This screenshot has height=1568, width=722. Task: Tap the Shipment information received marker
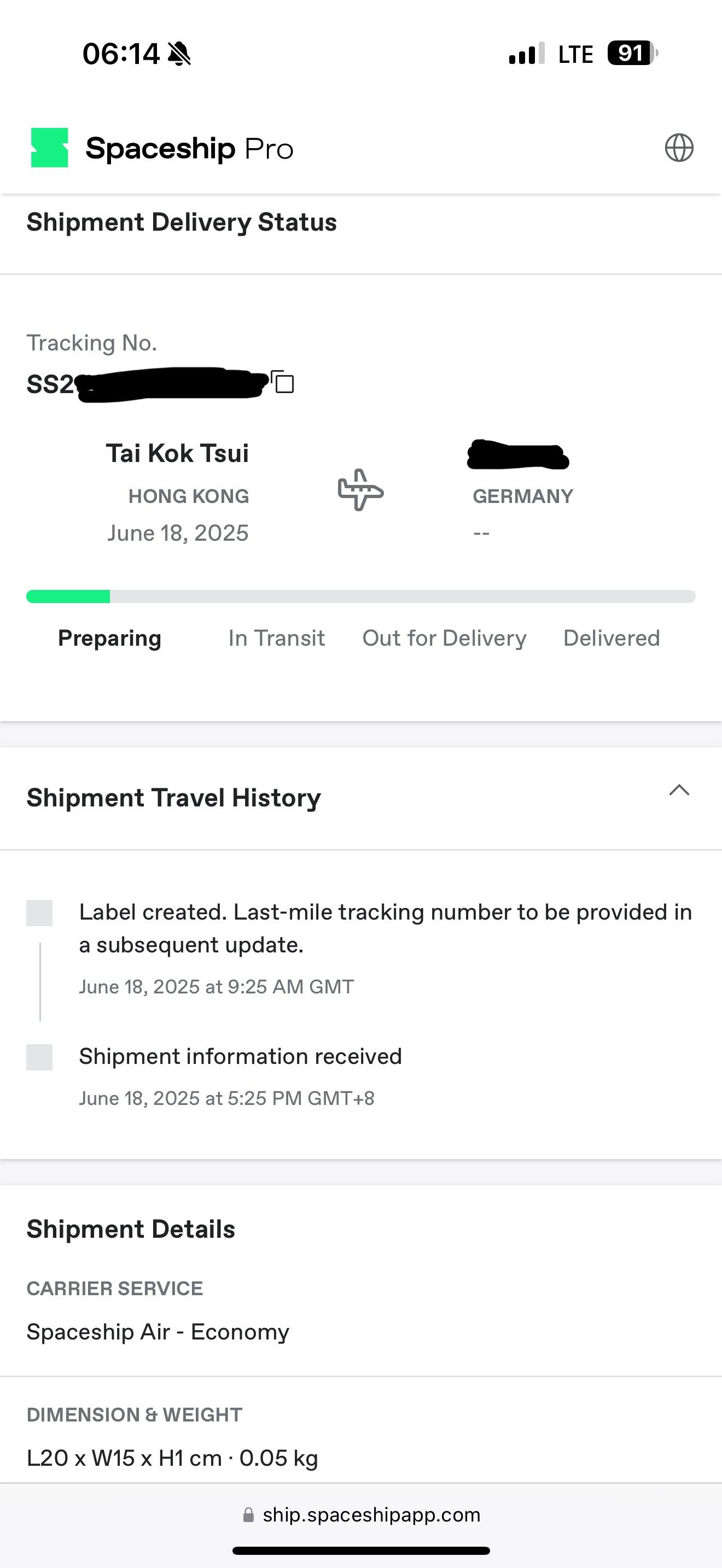click(x=39, y=1057)
